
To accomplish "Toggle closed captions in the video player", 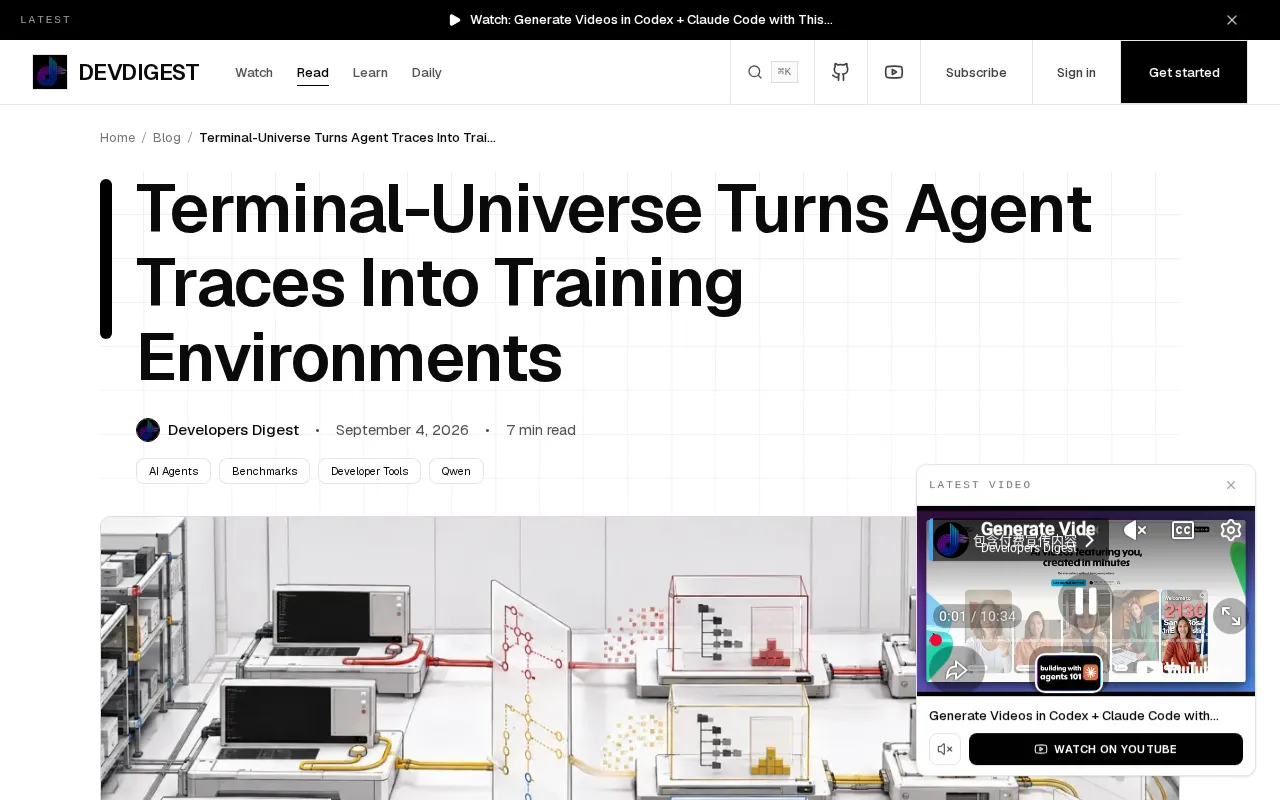I will click(x=1183, y=530).
